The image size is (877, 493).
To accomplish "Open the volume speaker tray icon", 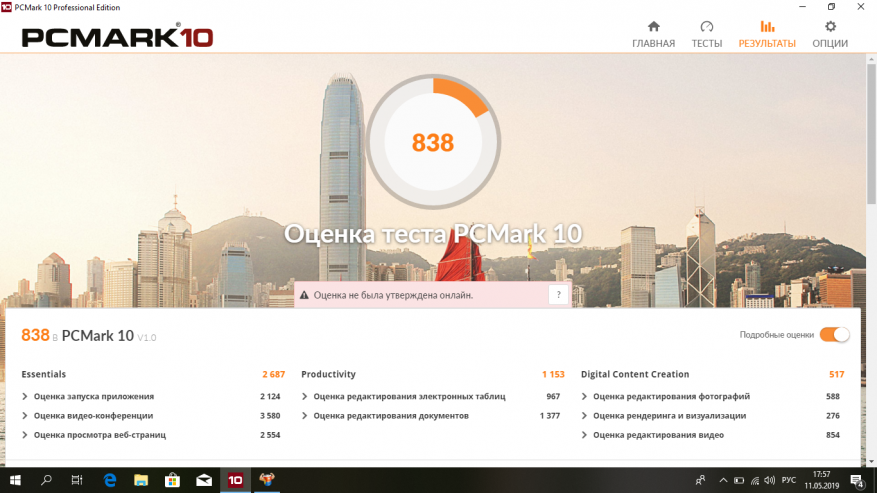I will 770,480.
